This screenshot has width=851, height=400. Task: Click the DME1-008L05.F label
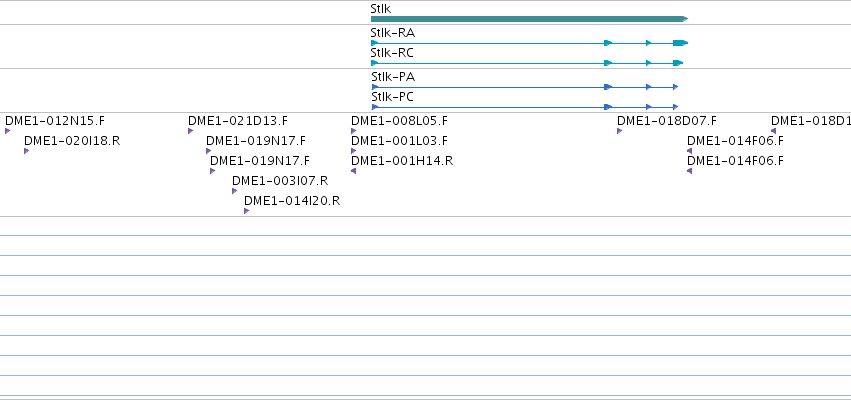[x=399, y=121]
